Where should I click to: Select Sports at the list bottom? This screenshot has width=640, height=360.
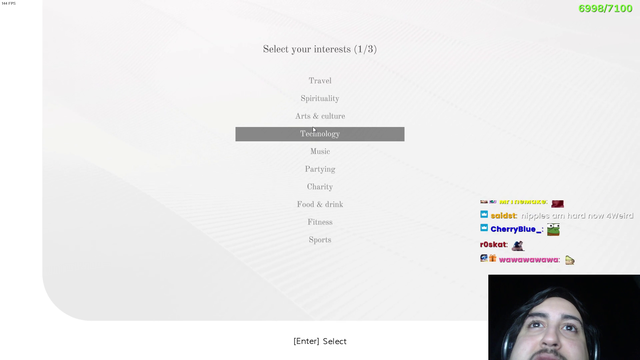320,240
